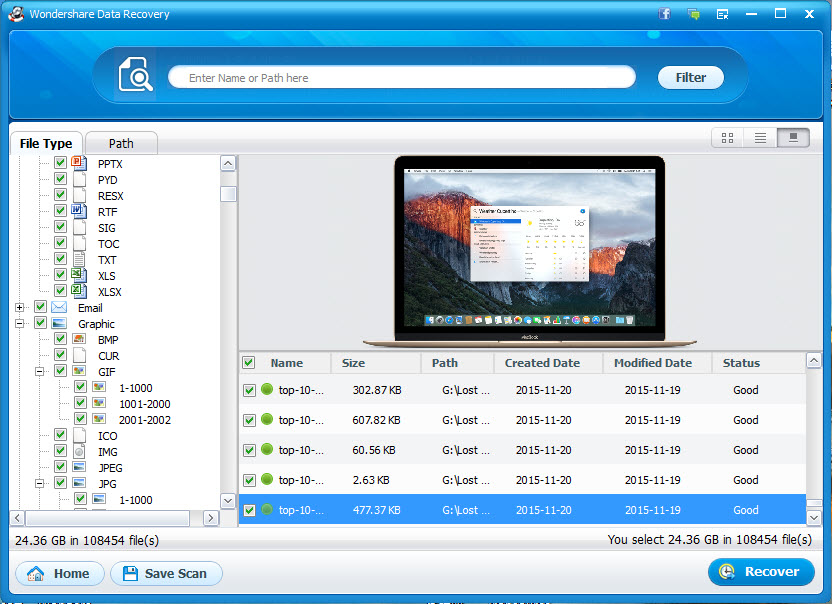Uncheck the GIF 2001-2002 checkbox
The height and width of the screenshot is (604, 832).
80,419
